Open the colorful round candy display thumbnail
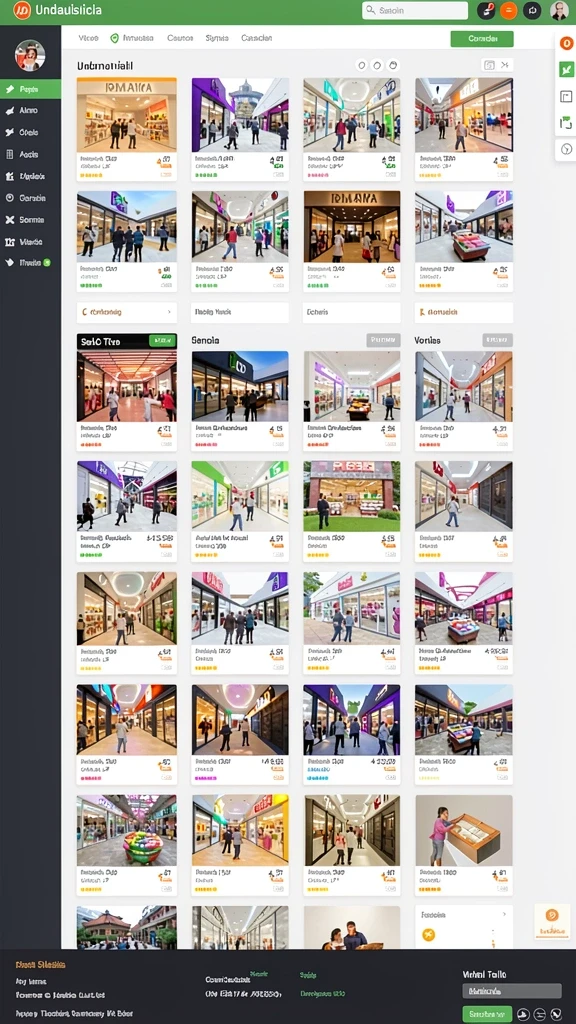This screenshot has height=1024, width=576. [127, 831]
